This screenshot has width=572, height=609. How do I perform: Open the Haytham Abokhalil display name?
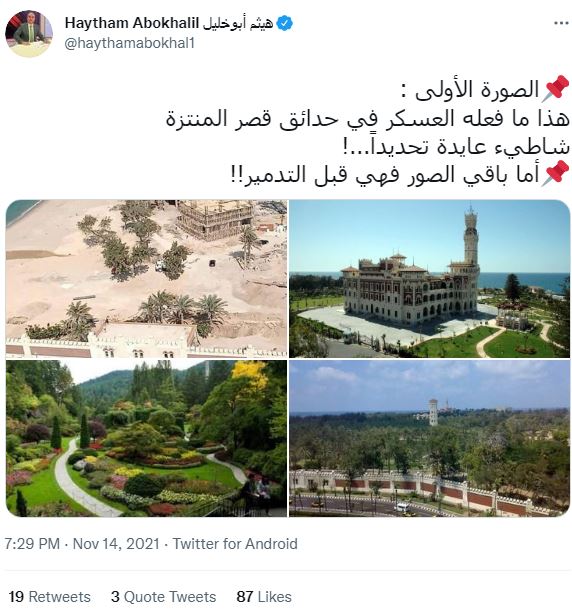pyautogui.click(x=132, y=23)
